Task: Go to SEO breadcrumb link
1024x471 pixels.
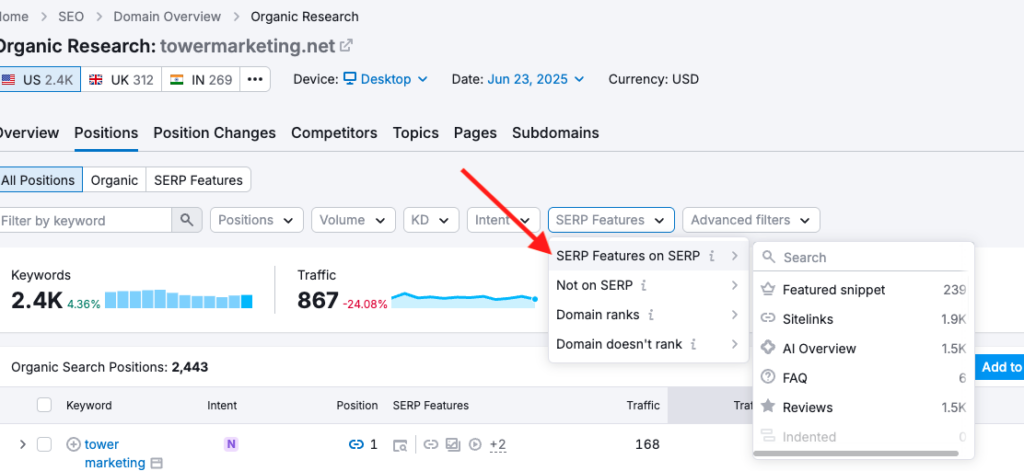Action: click(x=71, y=16)
